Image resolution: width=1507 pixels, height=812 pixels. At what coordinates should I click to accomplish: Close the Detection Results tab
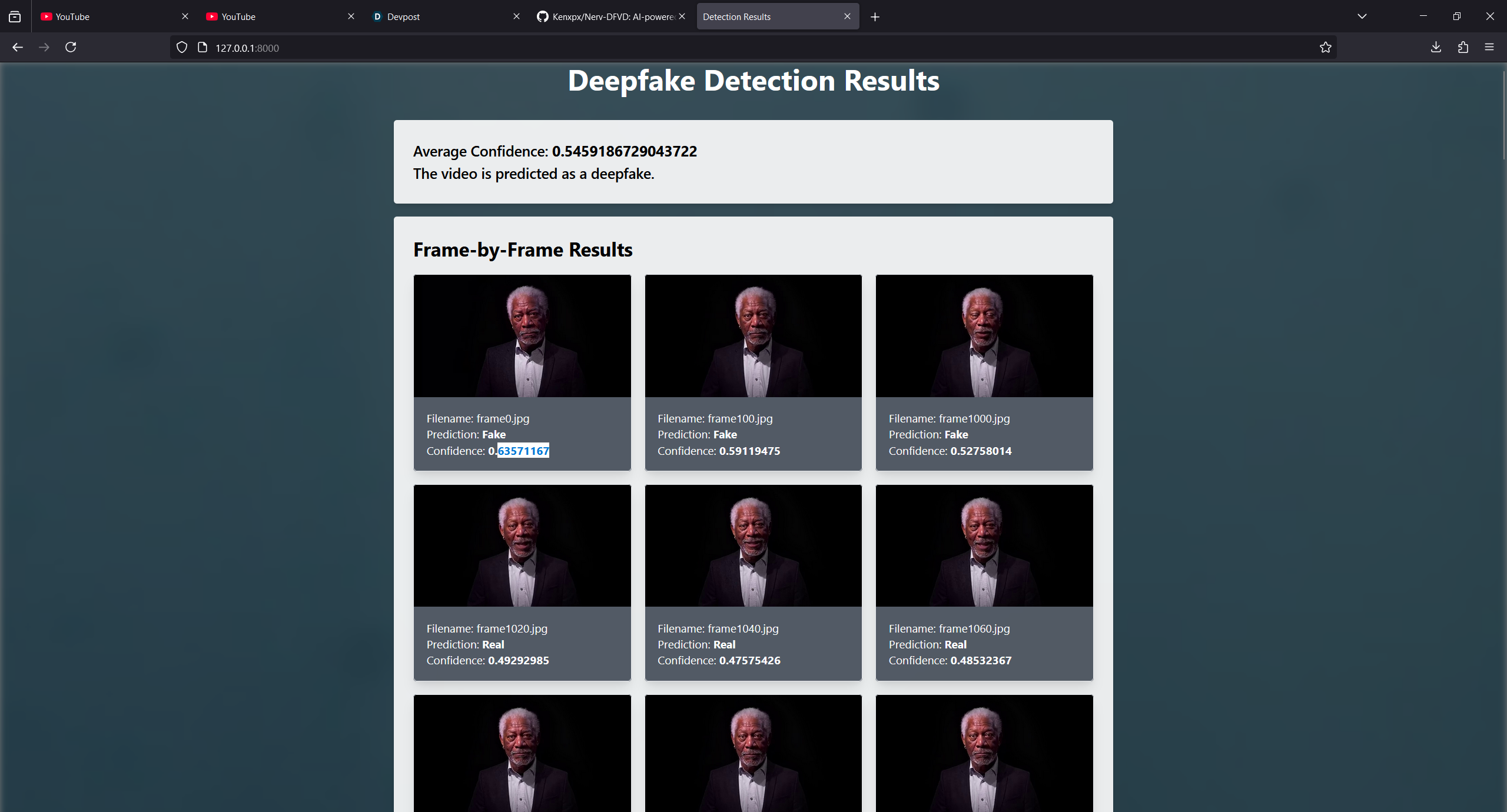click(x=847, y=16)
